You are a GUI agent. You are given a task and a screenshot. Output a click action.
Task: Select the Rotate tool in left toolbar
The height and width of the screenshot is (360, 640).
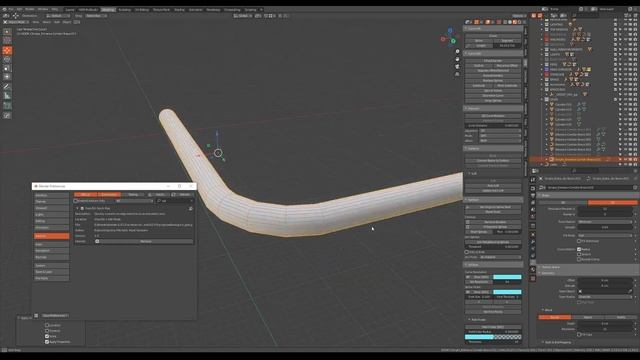[x=7, y=59]
